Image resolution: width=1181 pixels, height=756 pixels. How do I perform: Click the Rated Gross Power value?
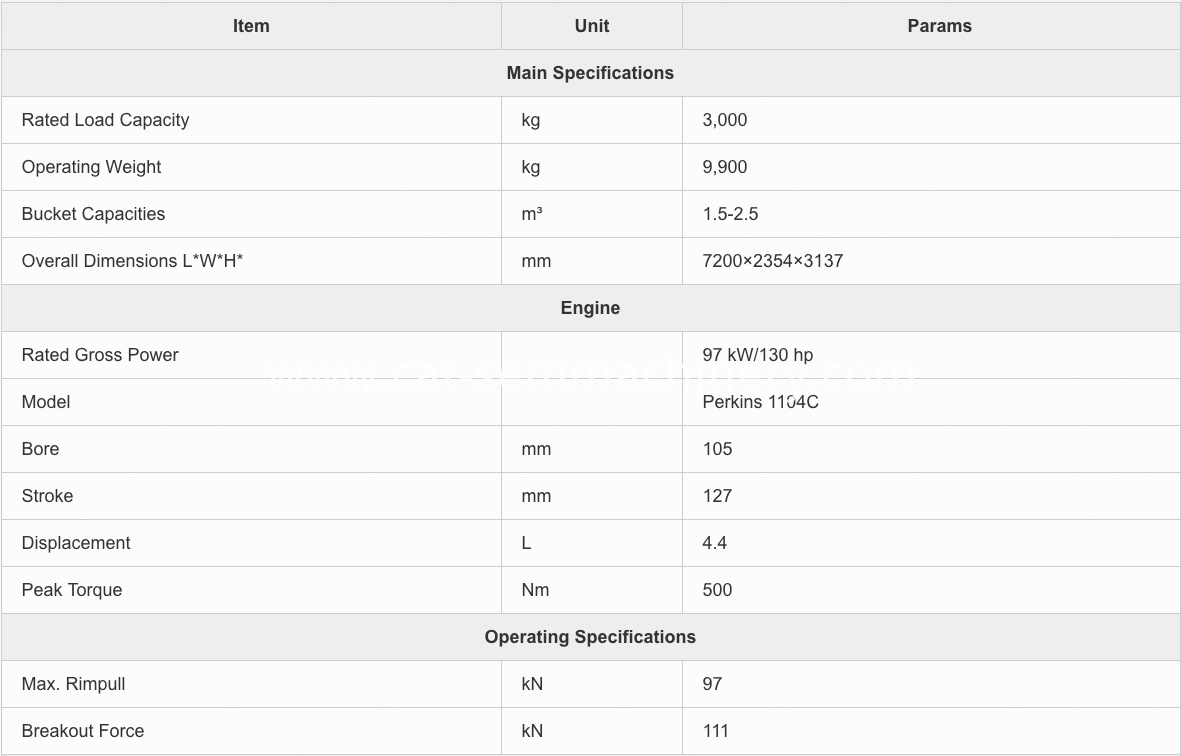click(758, 355)
